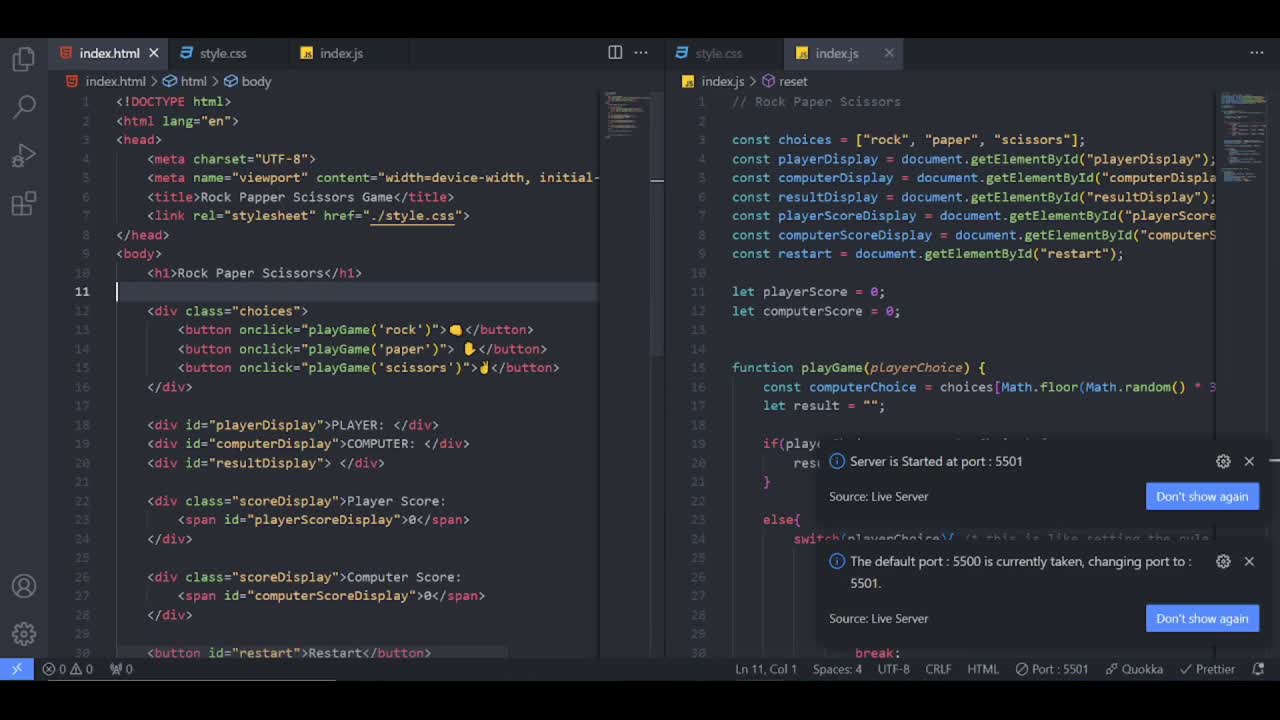Screen dimensions: 1280x720
Task: Switch to style.css tab in left editor
Action: pos(222,53)
